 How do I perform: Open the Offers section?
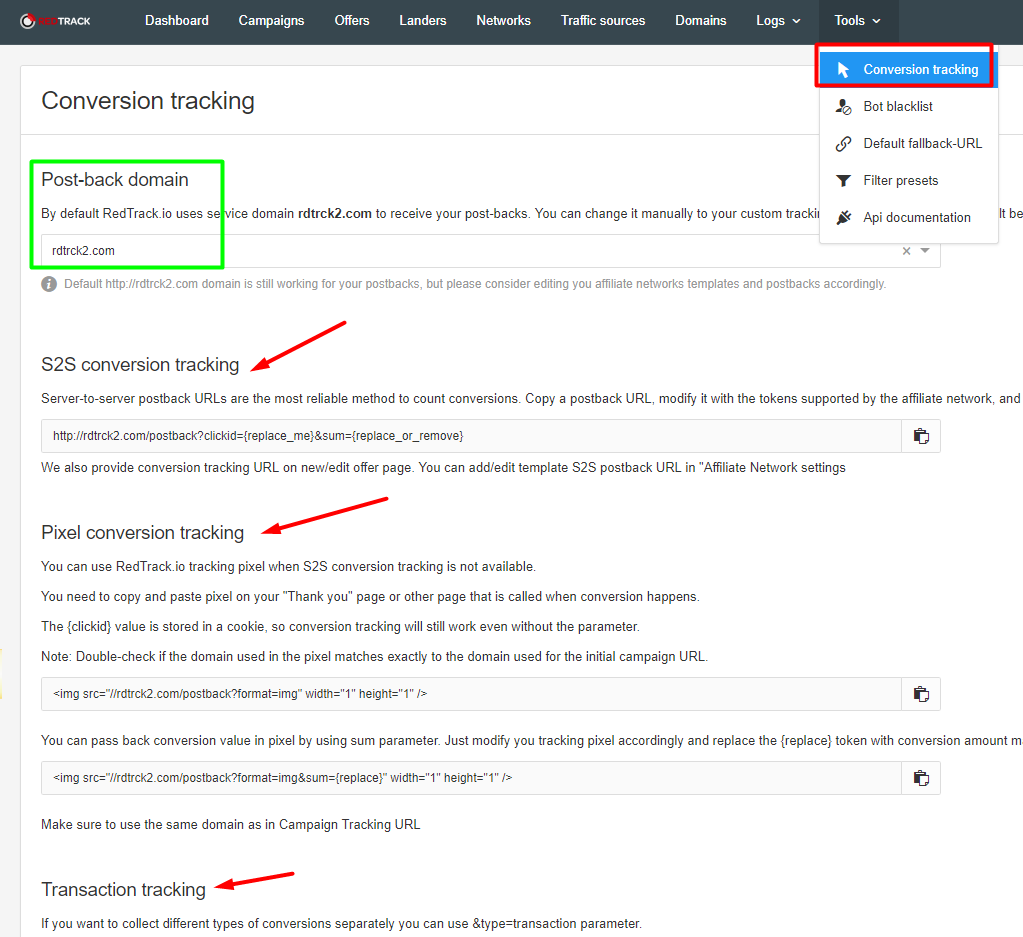coord(352,20)
